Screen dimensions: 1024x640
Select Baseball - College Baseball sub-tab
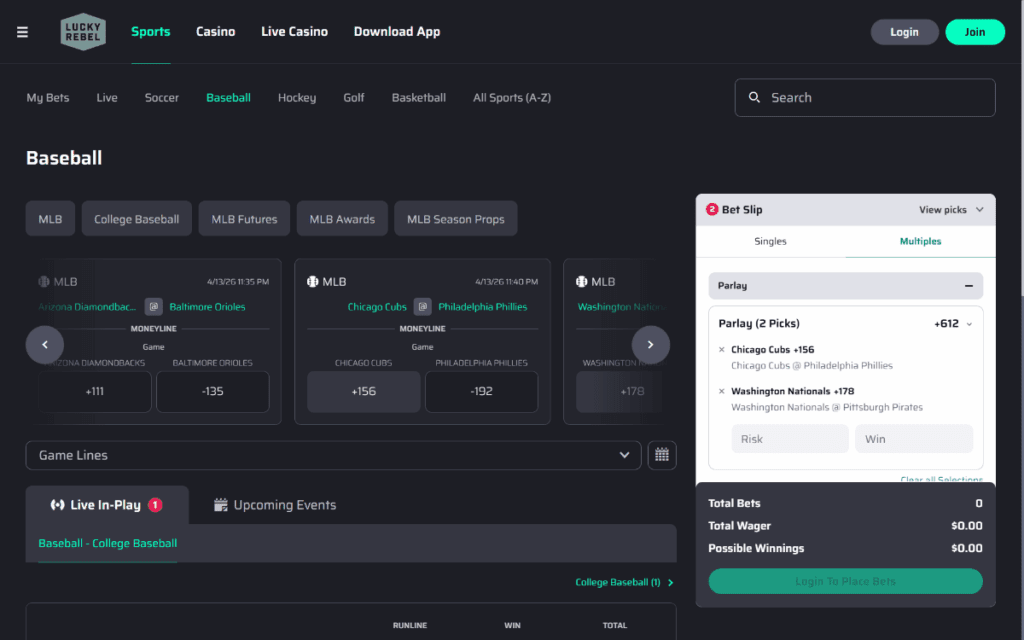108,543
